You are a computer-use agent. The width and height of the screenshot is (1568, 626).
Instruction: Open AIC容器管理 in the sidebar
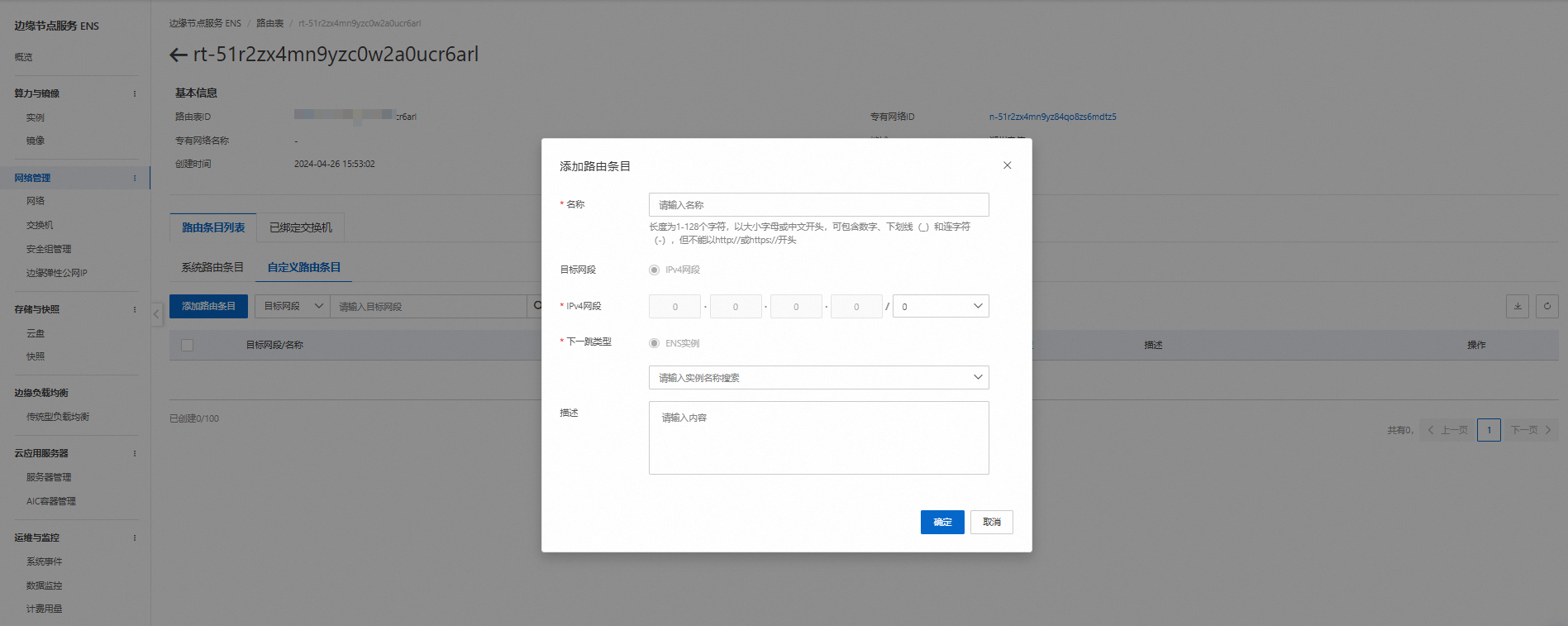click(51, 501)
